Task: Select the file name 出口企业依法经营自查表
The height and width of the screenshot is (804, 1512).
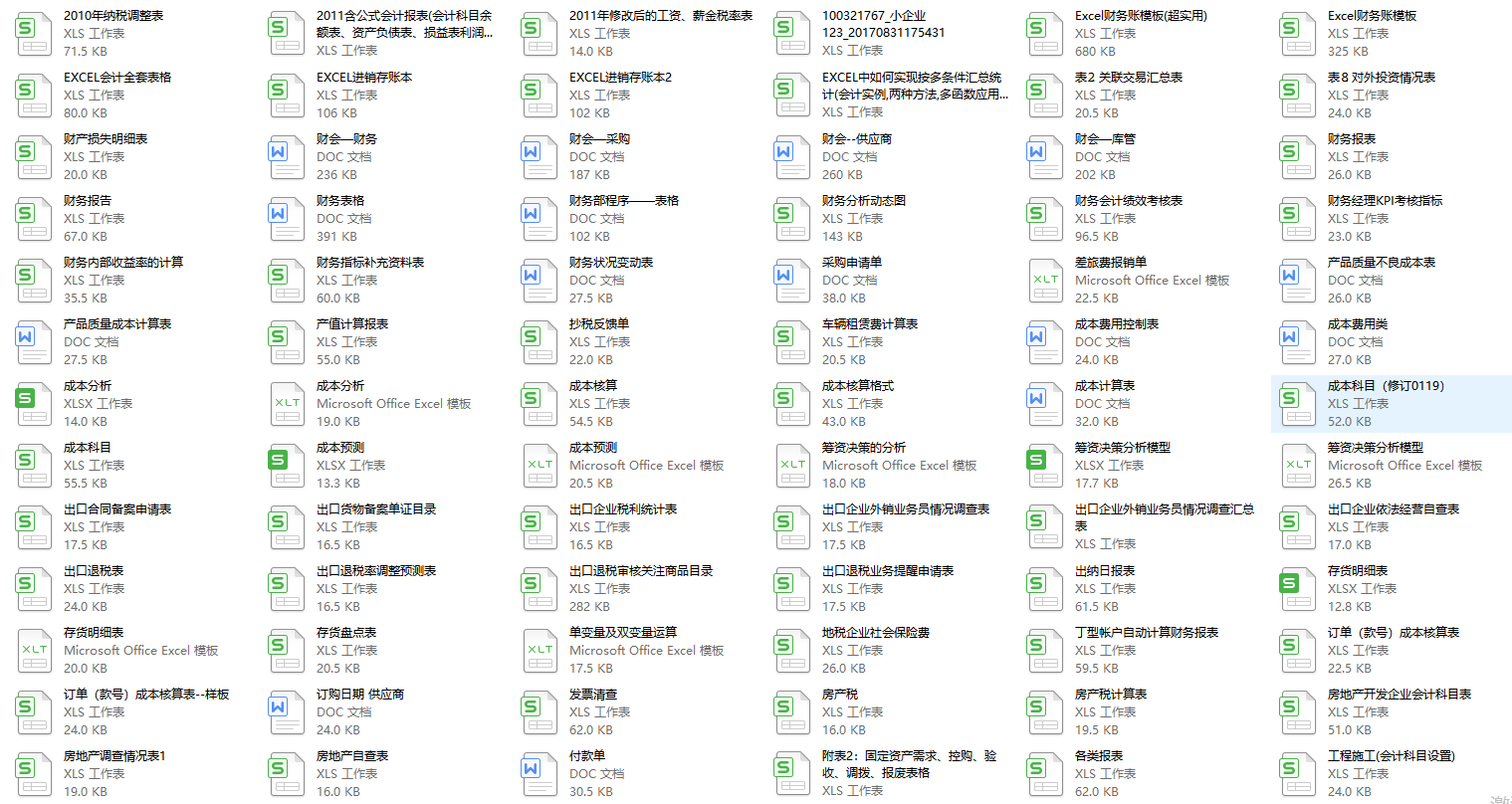Action: click(x=1394, y=509)
